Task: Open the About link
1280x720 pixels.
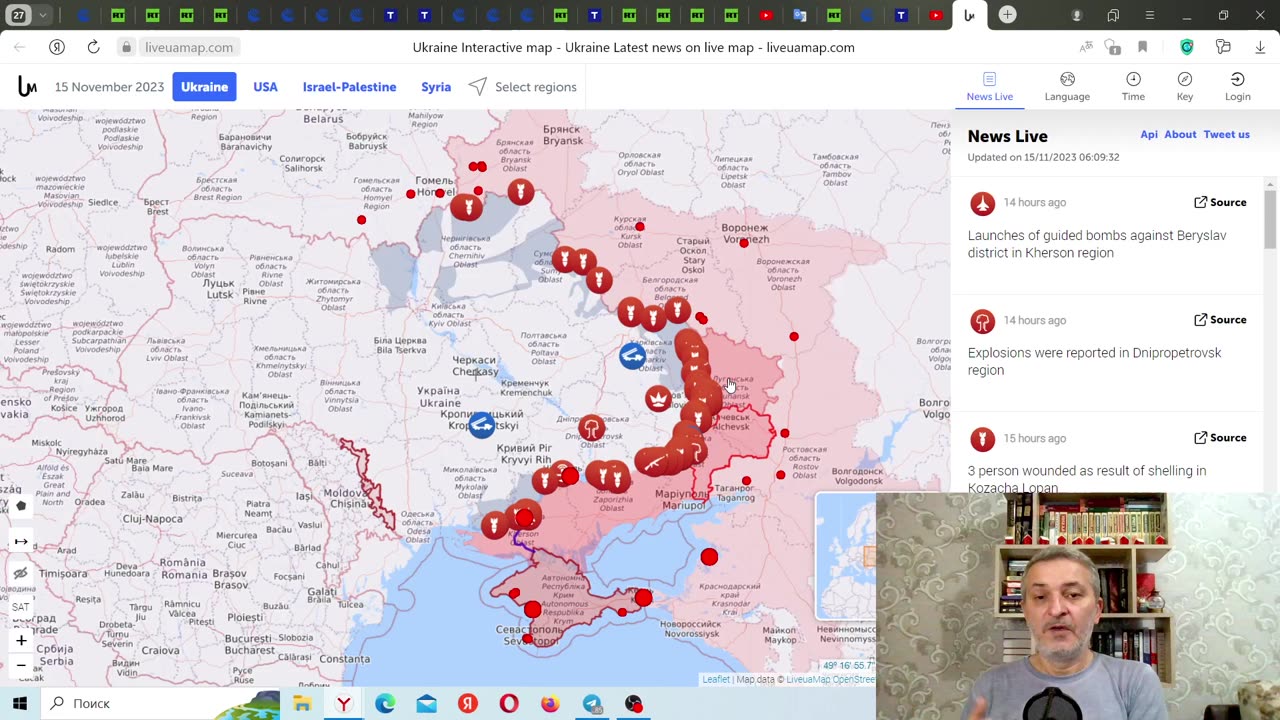Action: click(x=1180, y=134)
